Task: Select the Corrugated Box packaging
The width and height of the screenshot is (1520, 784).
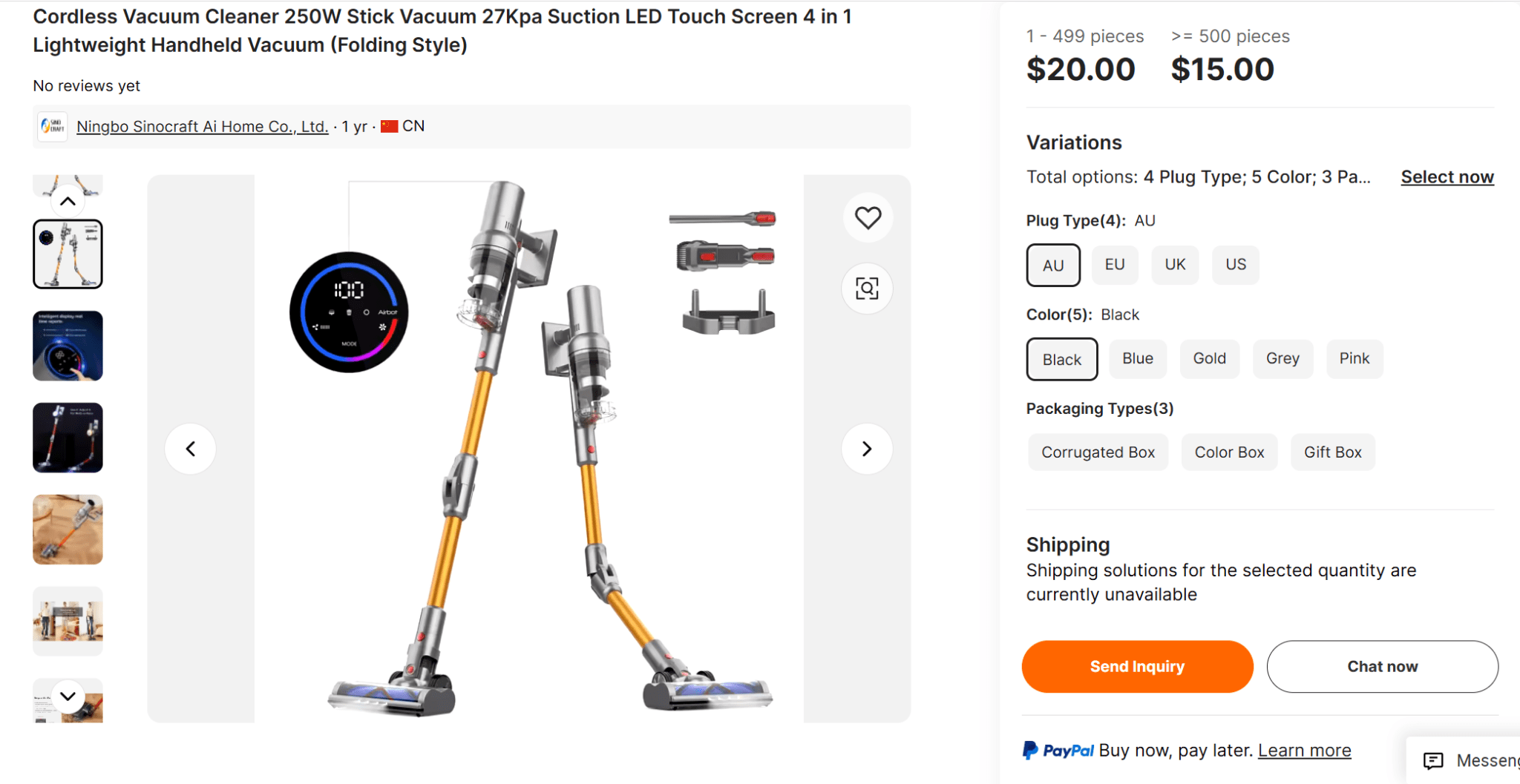Action: [x=1098, y=452]
